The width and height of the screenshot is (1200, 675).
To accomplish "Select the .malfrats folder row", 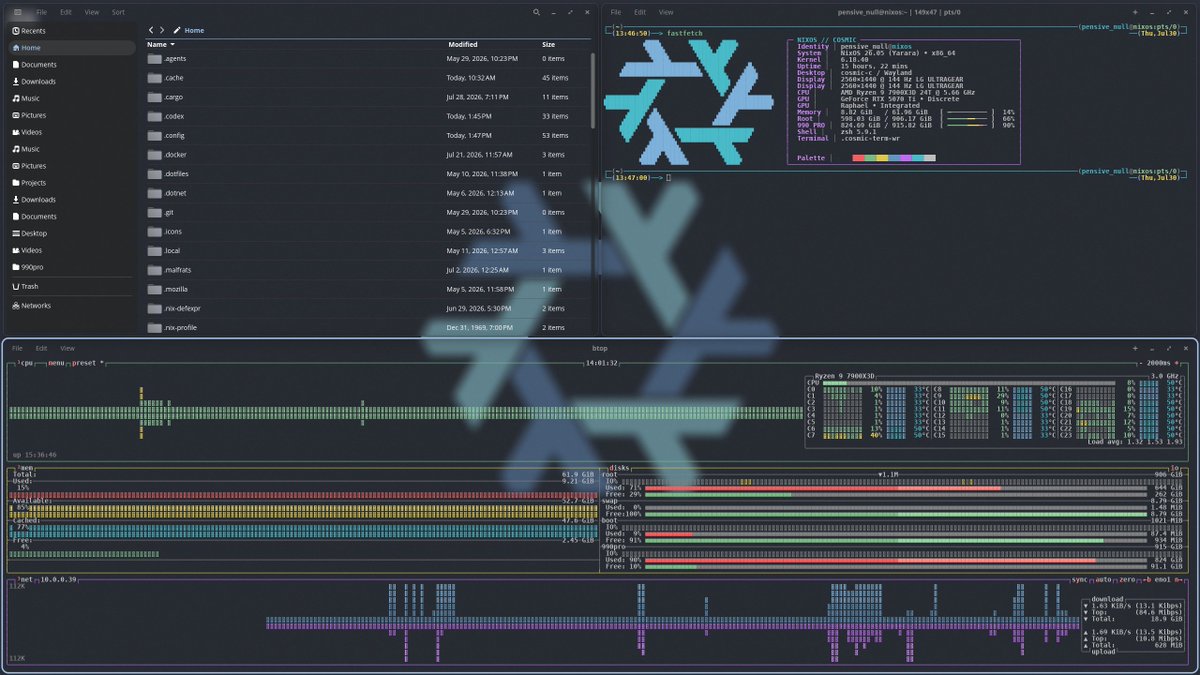I will [x=366, y=270].
